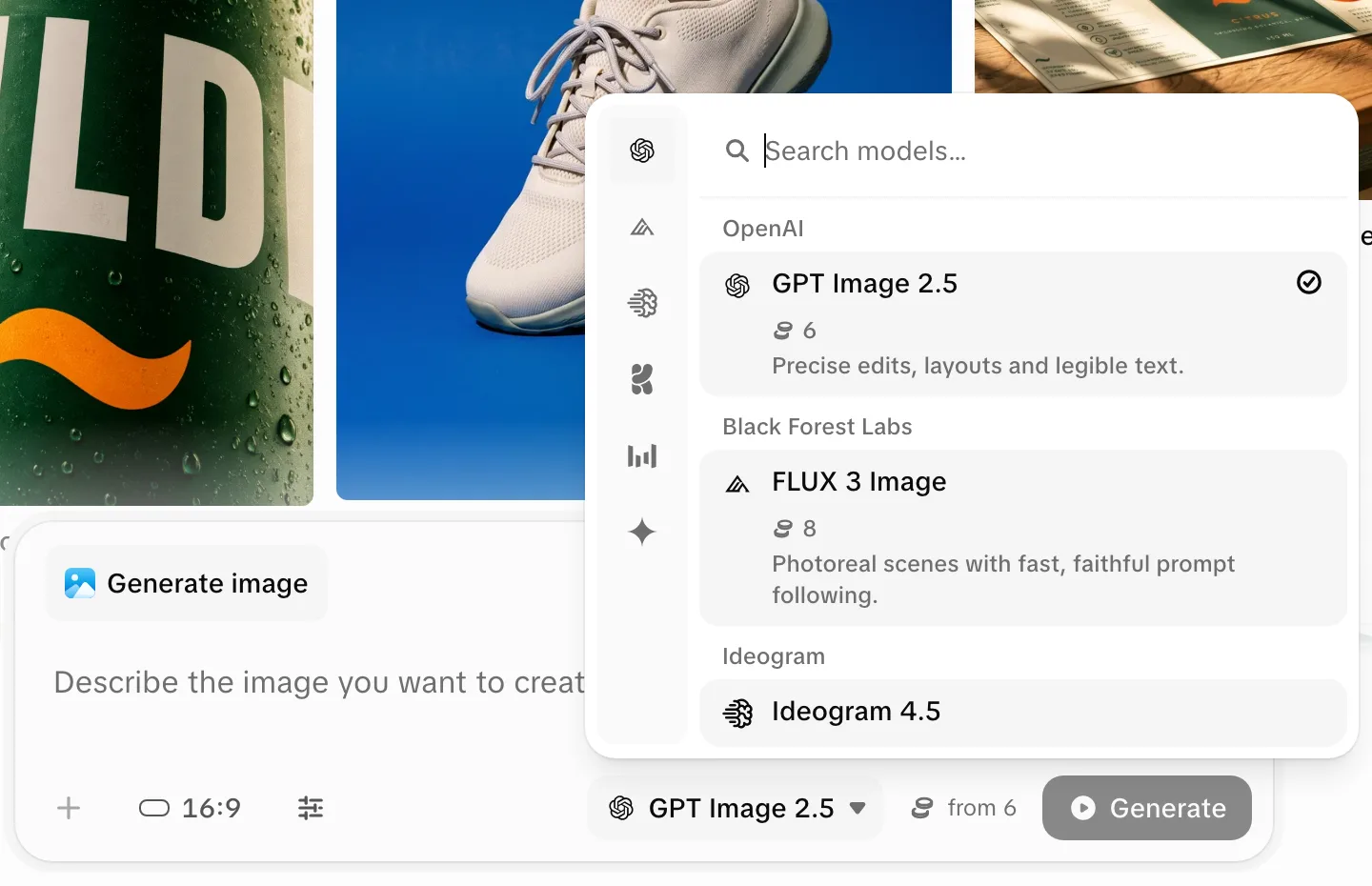
Task: Select the sparkle star provider sidebar icon
Action: pyautogui.click(x=642, y=532)
